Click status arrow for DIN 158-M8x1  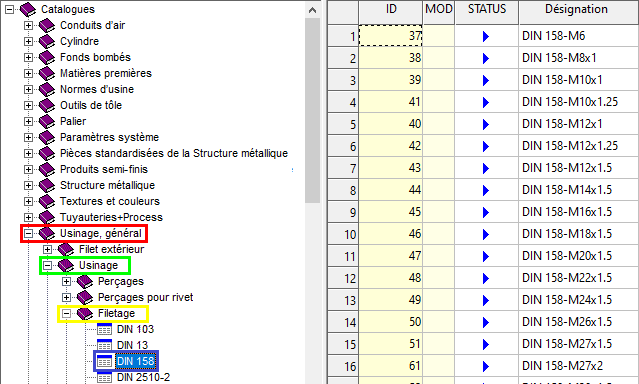coord(486,58)
